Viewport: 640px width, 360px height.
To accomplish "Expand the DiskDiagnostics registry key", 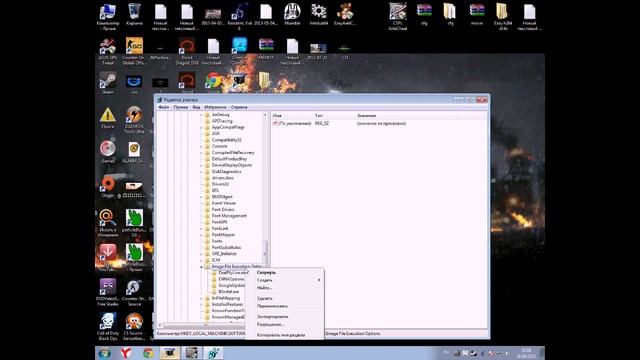I will (x=202, y=171).
